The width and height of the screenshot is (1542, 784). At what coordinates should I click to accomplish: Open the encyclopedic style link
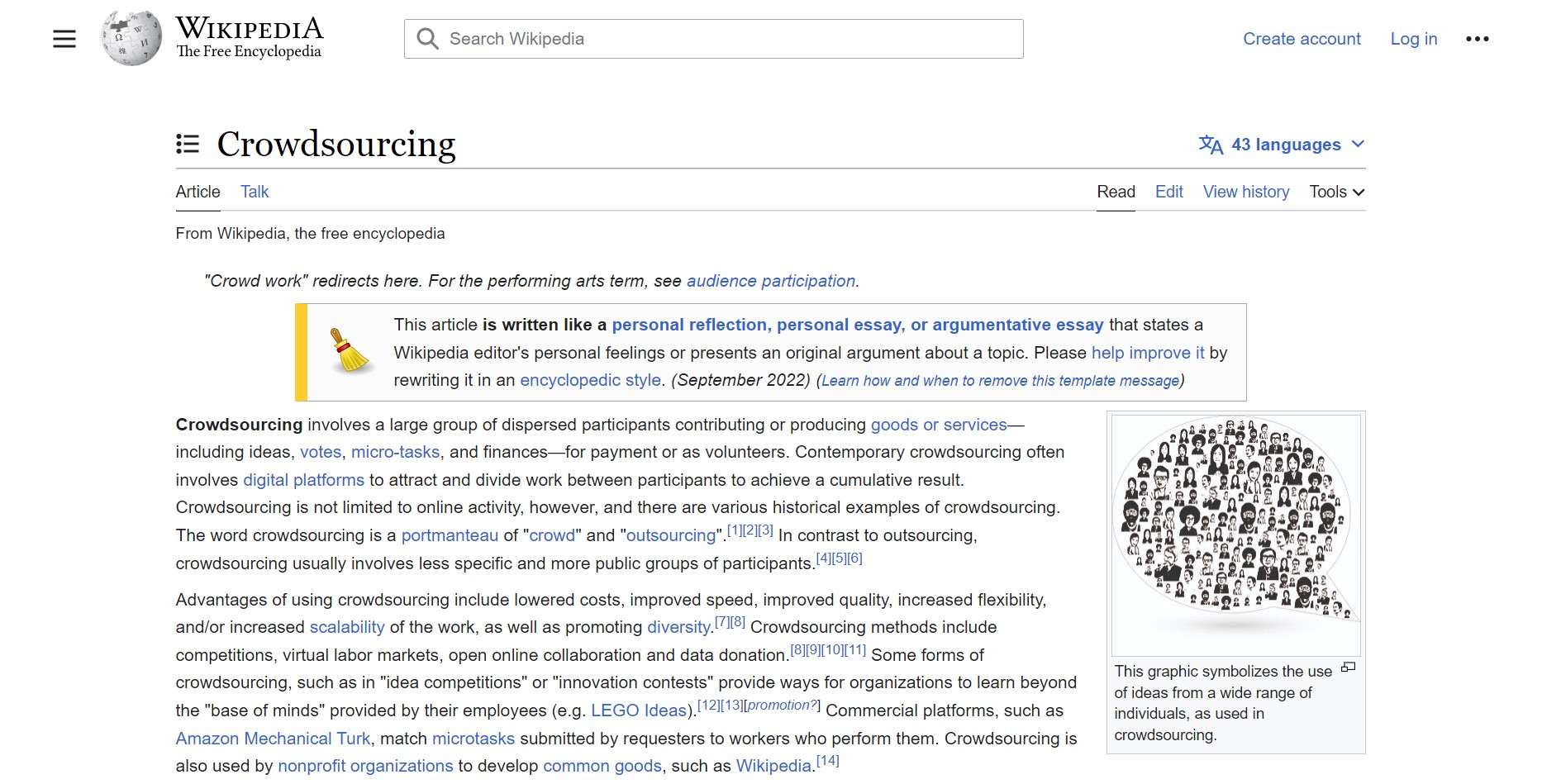click(x=590, y=380)
